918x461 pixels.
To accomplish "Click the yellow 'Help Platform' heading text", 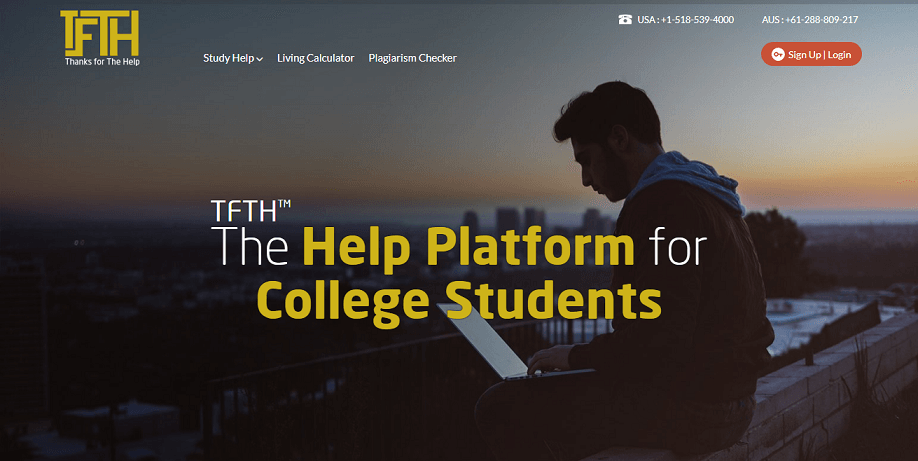I will [468, 247].
